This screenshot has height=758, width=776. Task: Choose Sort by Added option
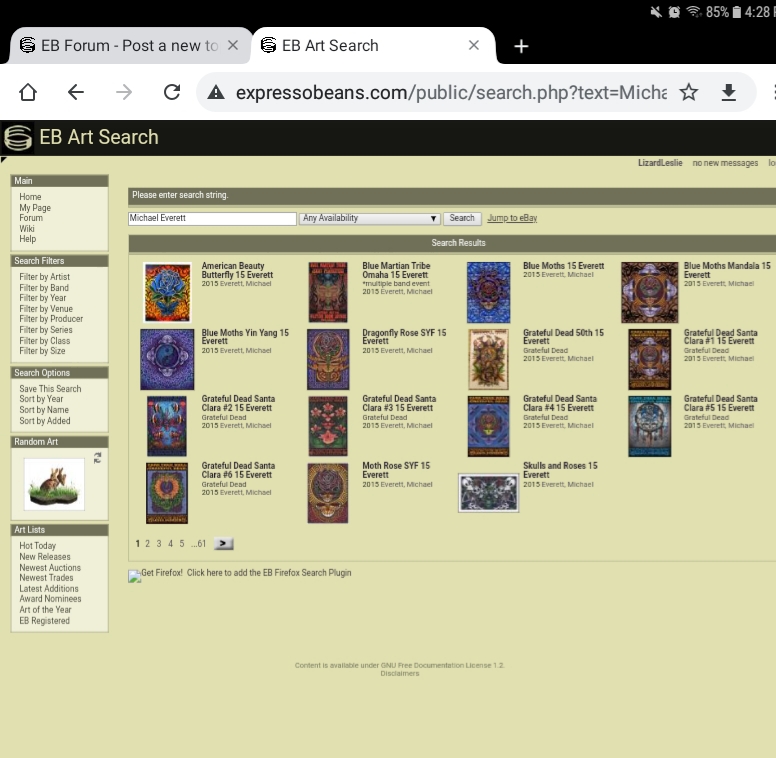point(45,421)
